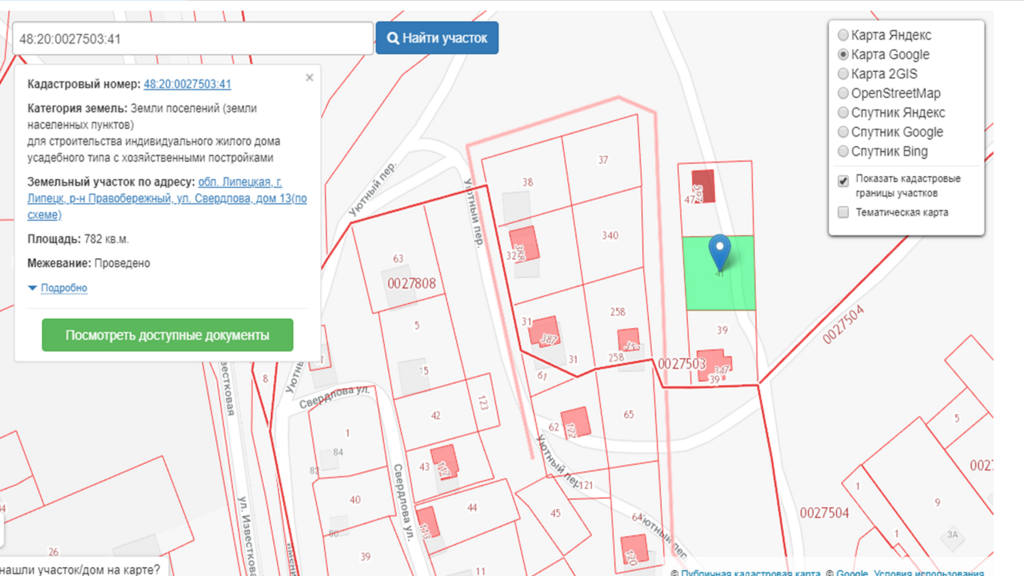
Task: Select OpenStreetMap base layer
Action: 843,93
